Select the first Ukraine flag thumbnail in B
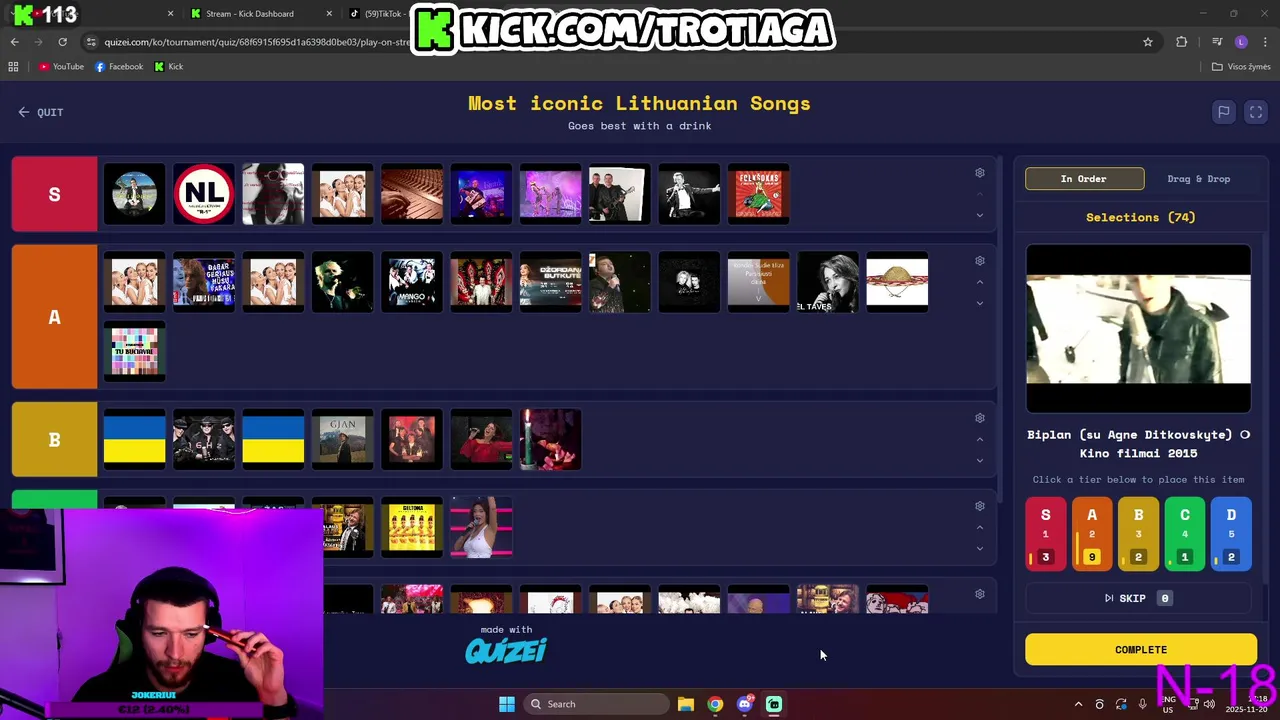 click(134, 439)
